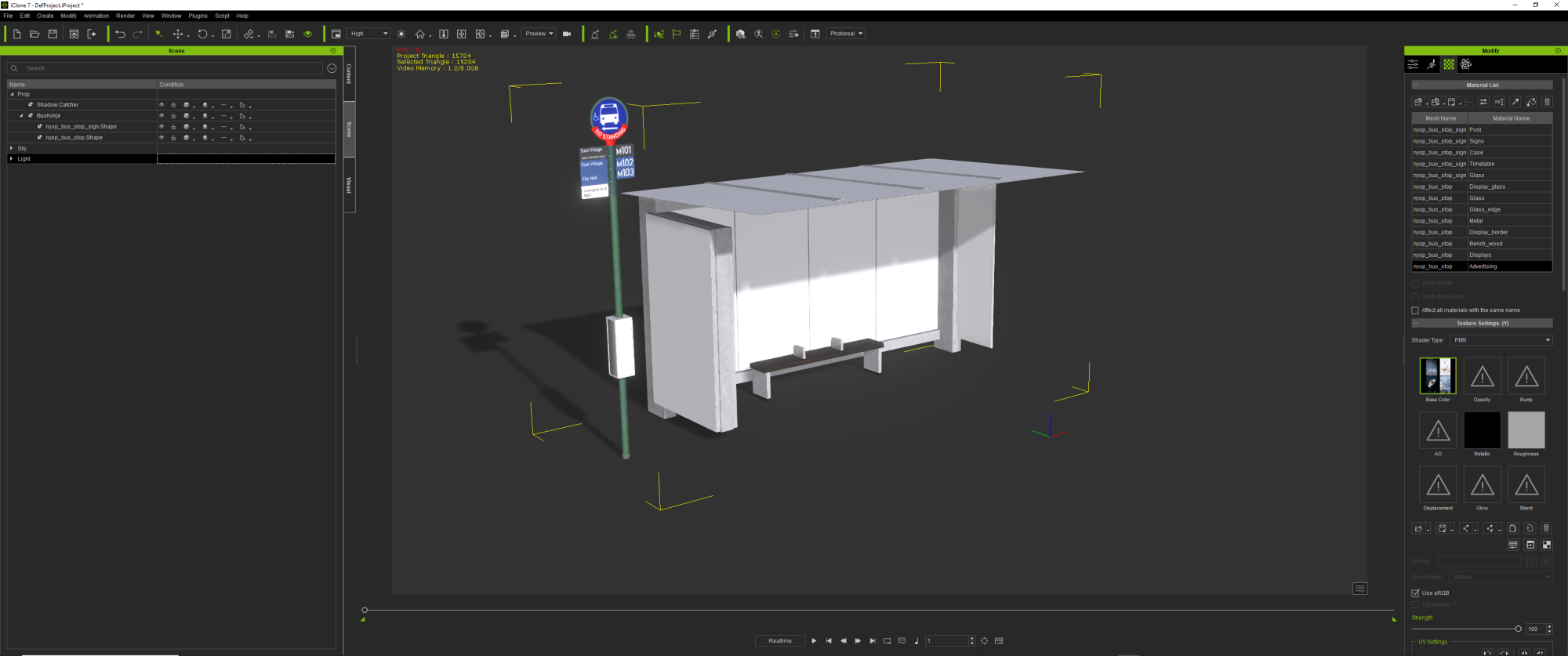Toggle visibility eye of Bushokje
Screen dimensions: 1568x656
162,116
